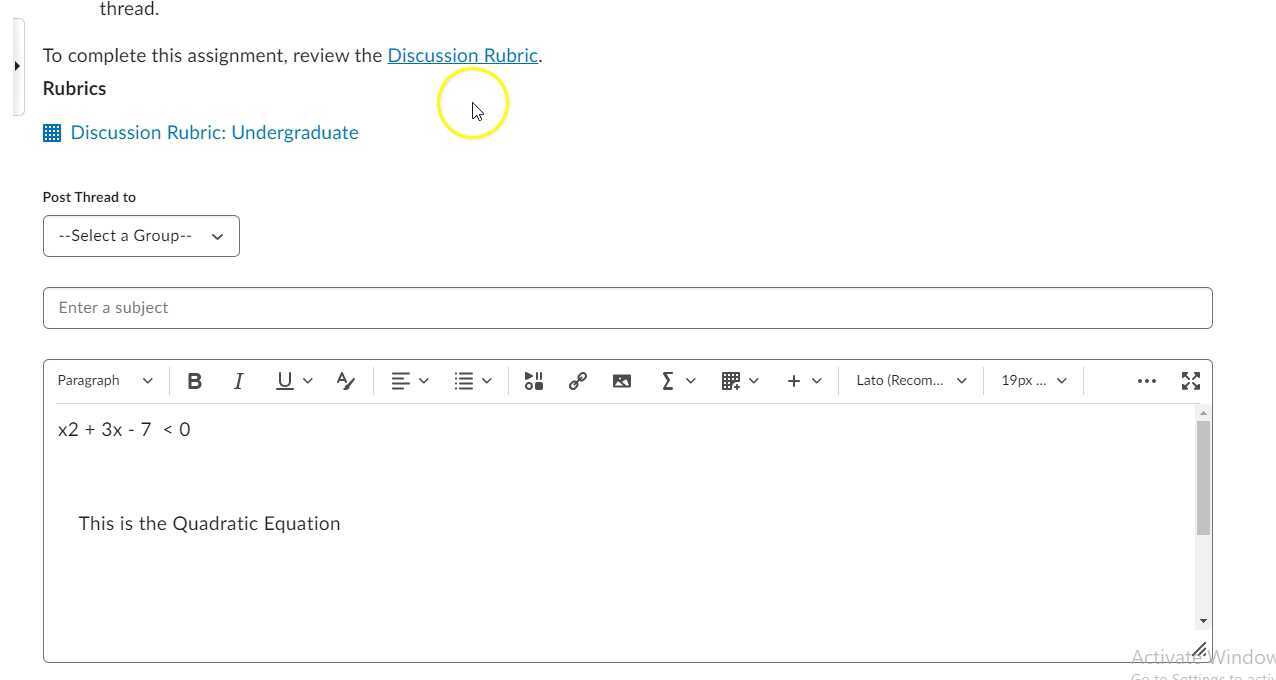Insert an image into the post
This screenshot has width=1276, height=680.
point(622,380)
